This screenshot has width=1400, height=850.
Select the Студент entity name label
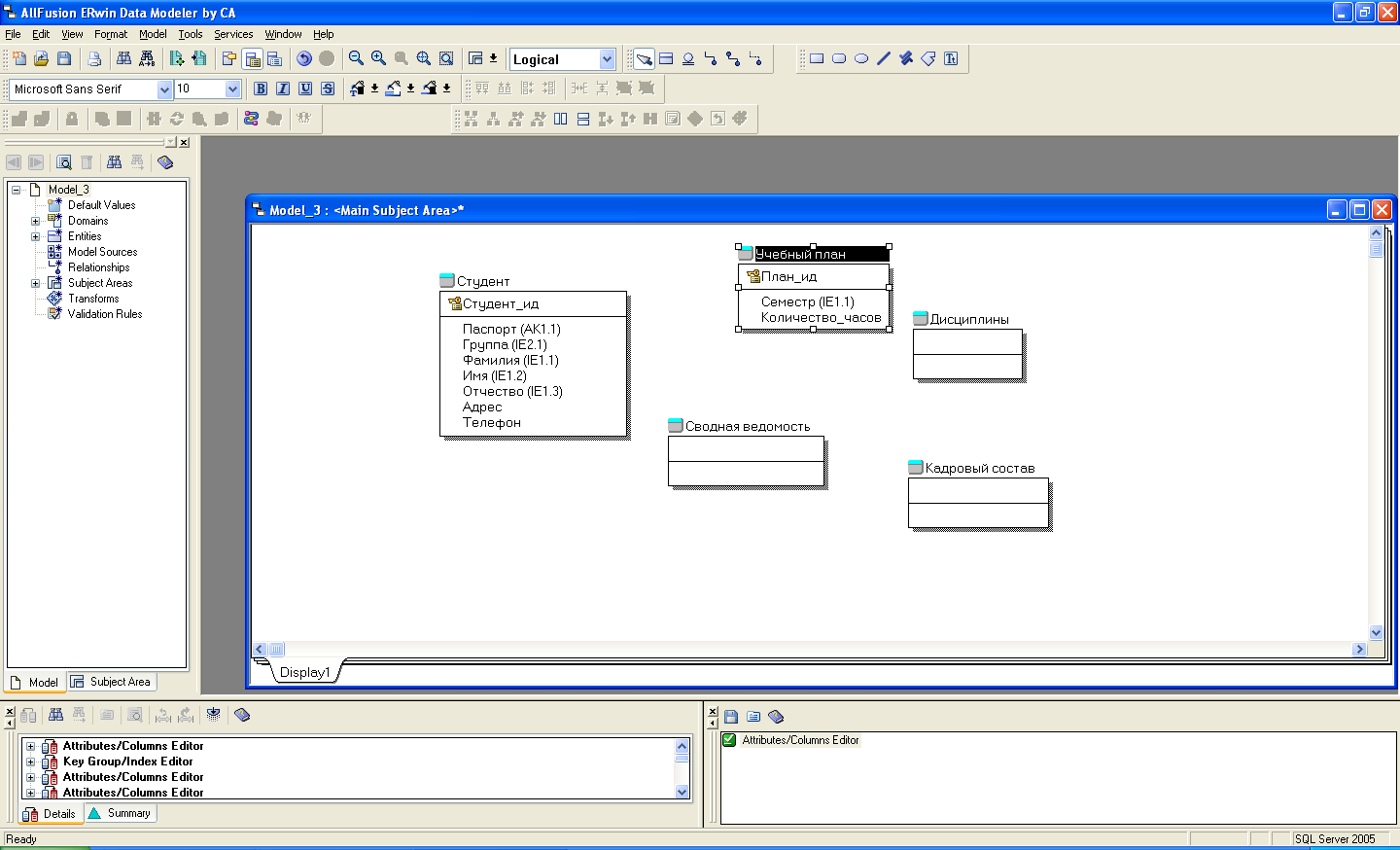[483, 281]
